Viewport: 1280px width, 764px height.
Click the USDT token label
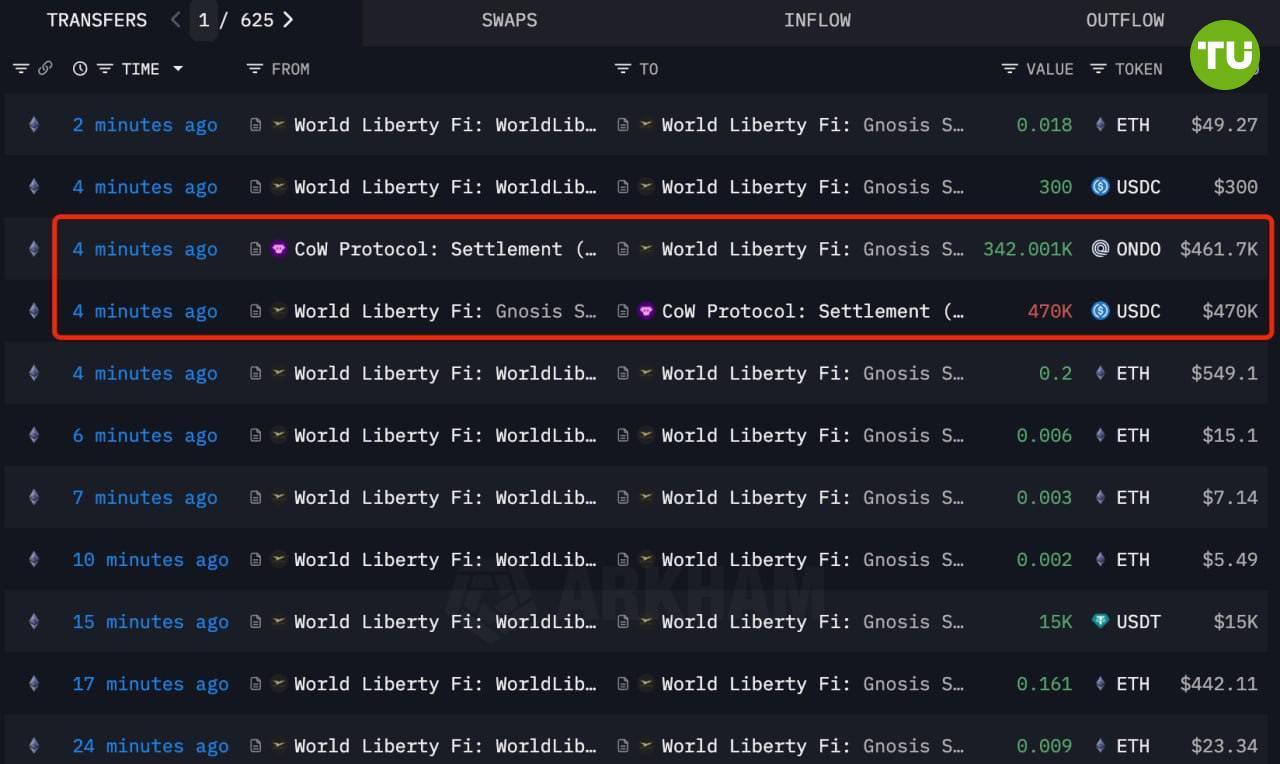(x=1138, y=621)
